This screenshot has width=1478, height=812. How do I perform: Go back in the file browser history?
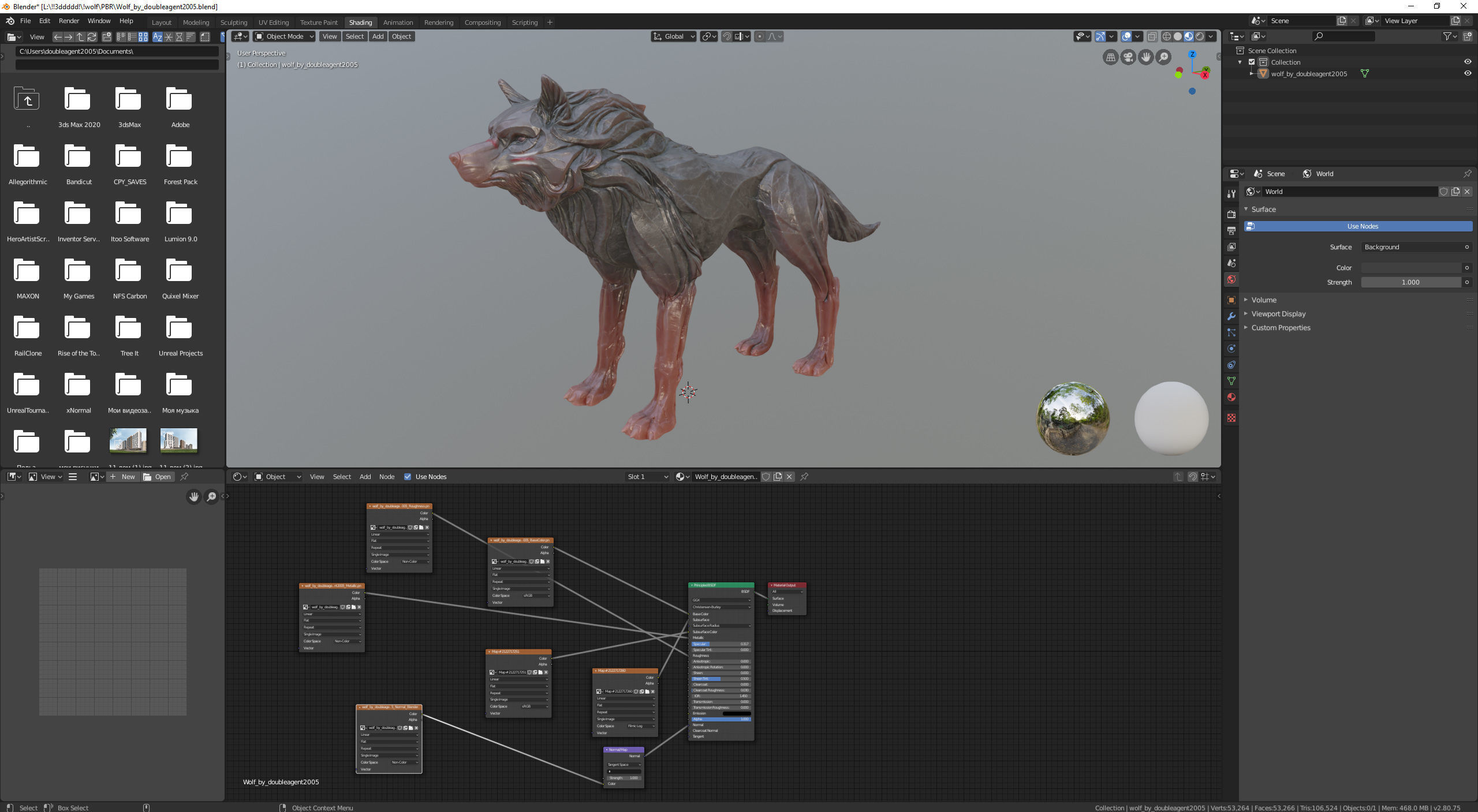point(57,37)
